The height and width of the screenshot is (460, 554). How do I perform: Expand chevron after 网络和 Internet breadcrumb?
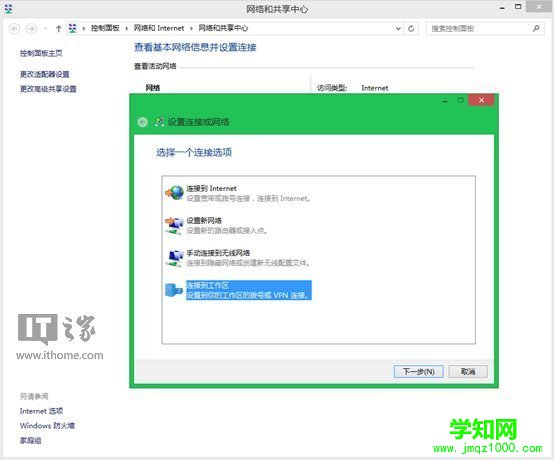pos(191,28)
